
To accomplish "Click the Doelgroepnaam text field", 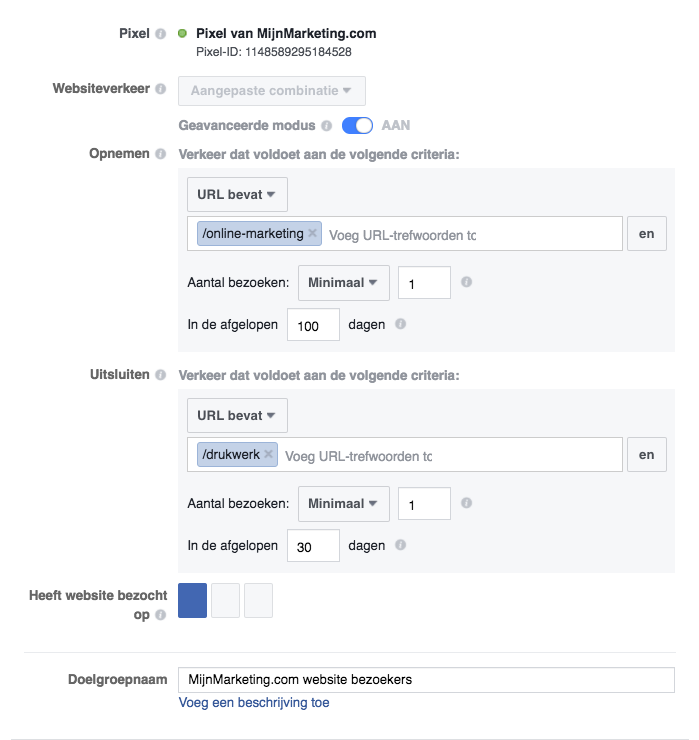I will tap(426, 680).
